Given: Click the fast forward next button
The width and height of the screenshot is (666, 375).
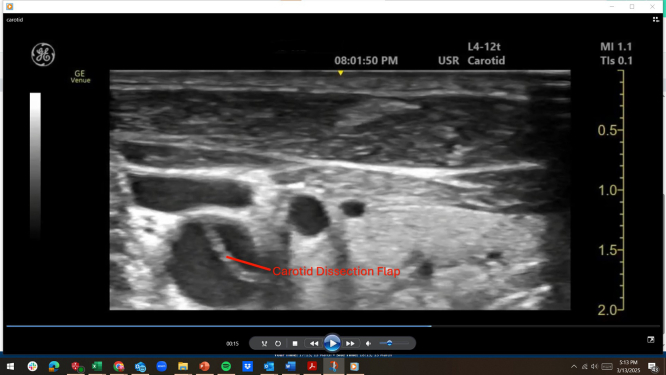Looking at the screenshot, I should coord(350,344).
